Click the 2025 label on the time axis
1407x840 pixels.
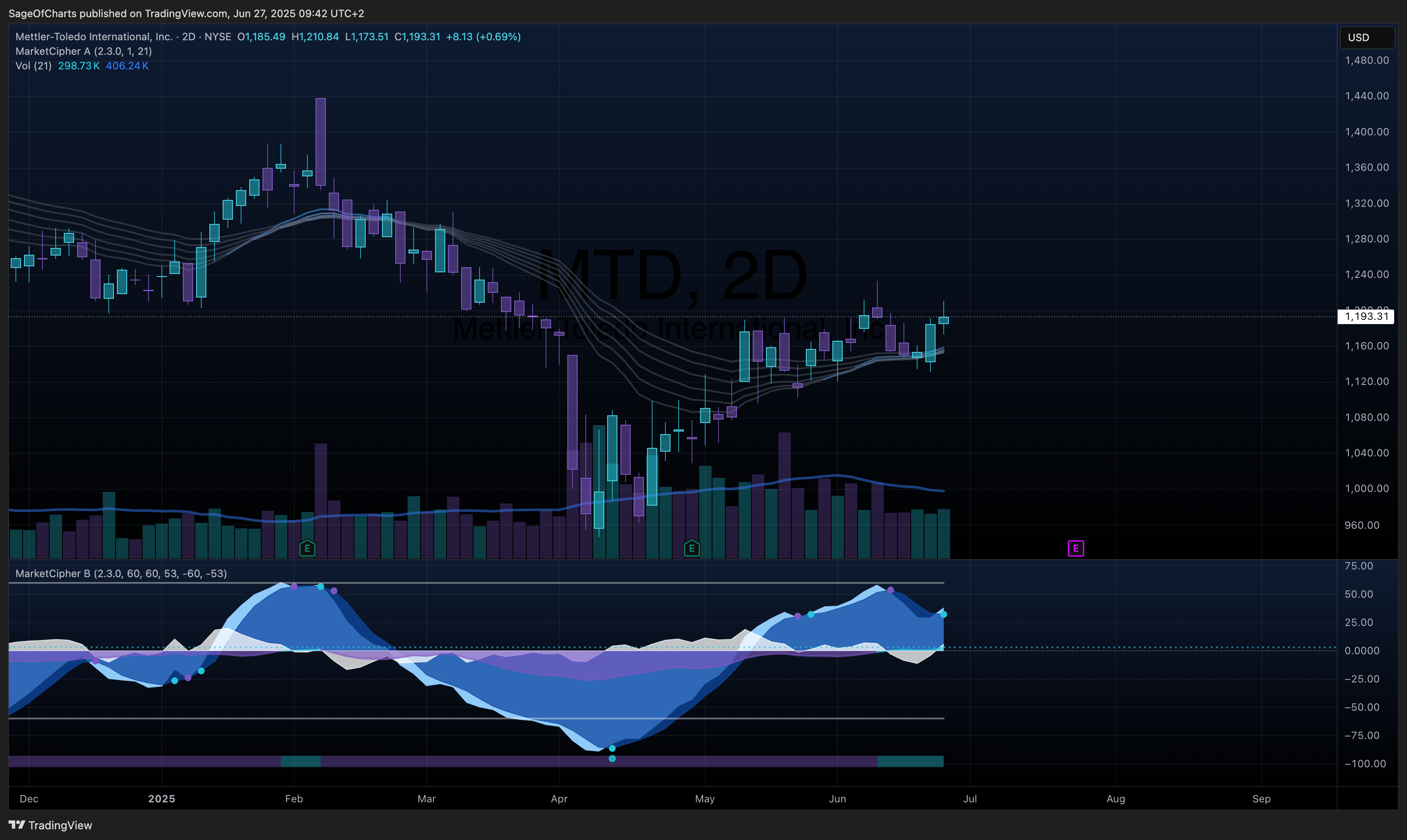(x=162, y=799)
